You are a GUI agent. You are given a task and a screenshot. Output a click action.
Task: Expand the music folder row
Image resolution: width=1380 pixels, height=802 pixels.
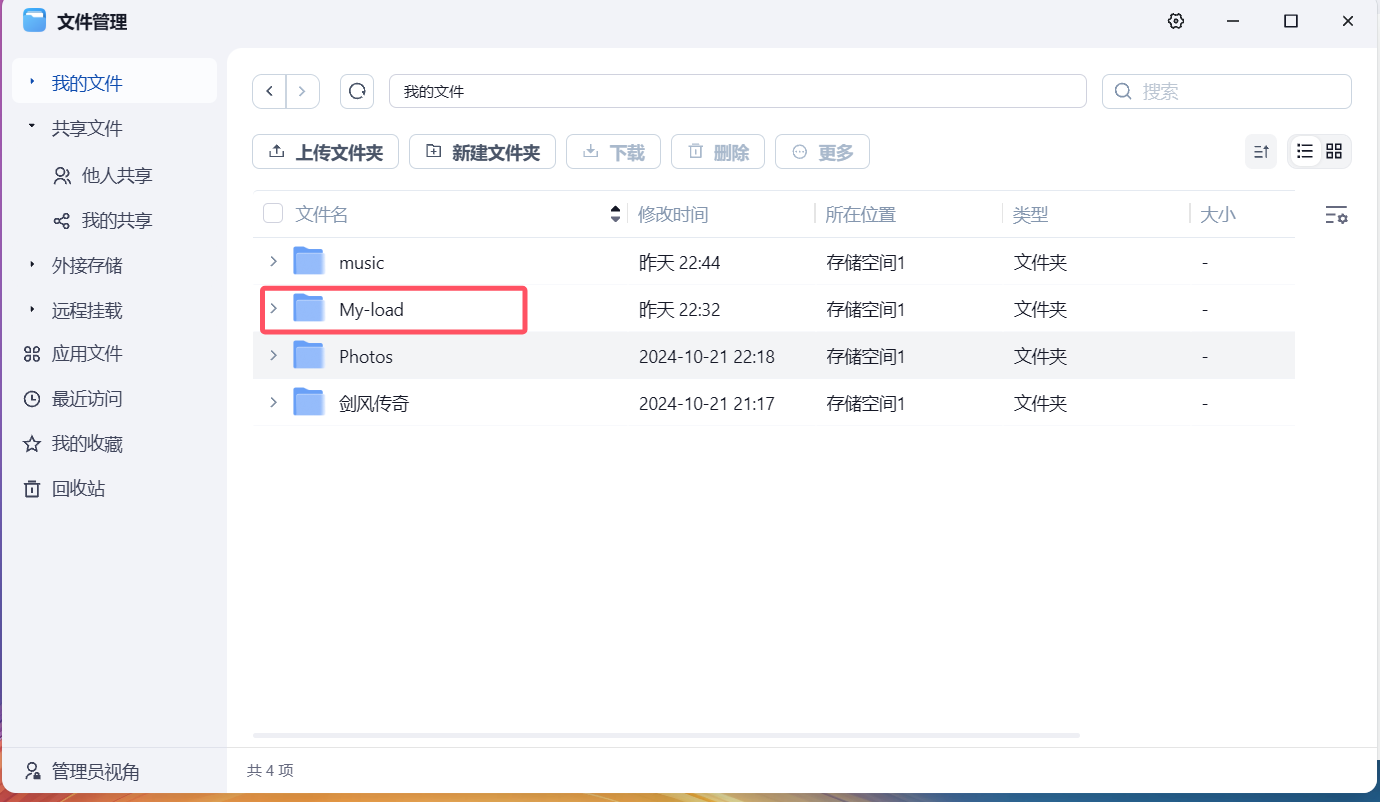[x=273, y=261]
